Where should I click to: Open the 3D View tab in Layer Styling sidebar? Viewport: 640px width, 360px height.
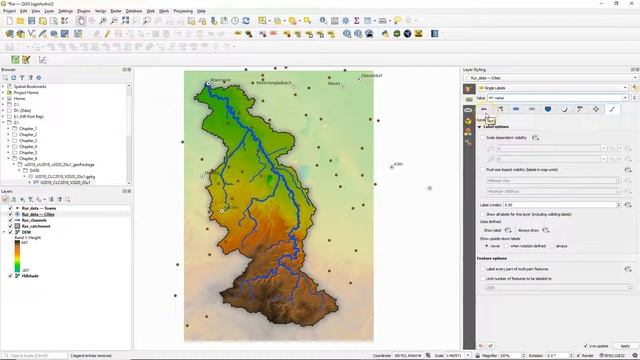click(x=468, y=121)
